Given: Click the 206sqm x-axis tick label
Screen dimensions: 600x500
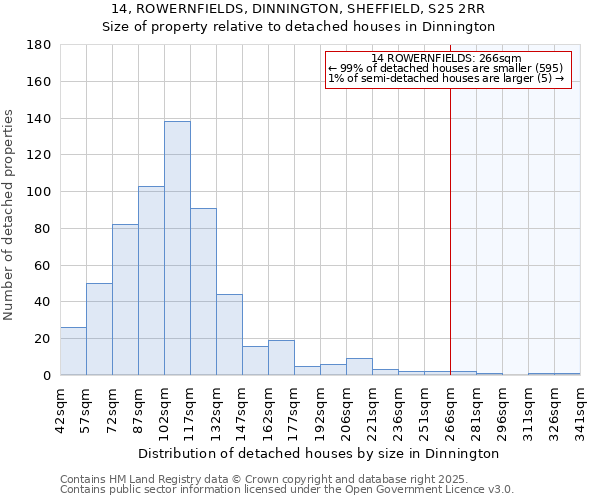Looking at the screenshot, I should coord(346,410).
